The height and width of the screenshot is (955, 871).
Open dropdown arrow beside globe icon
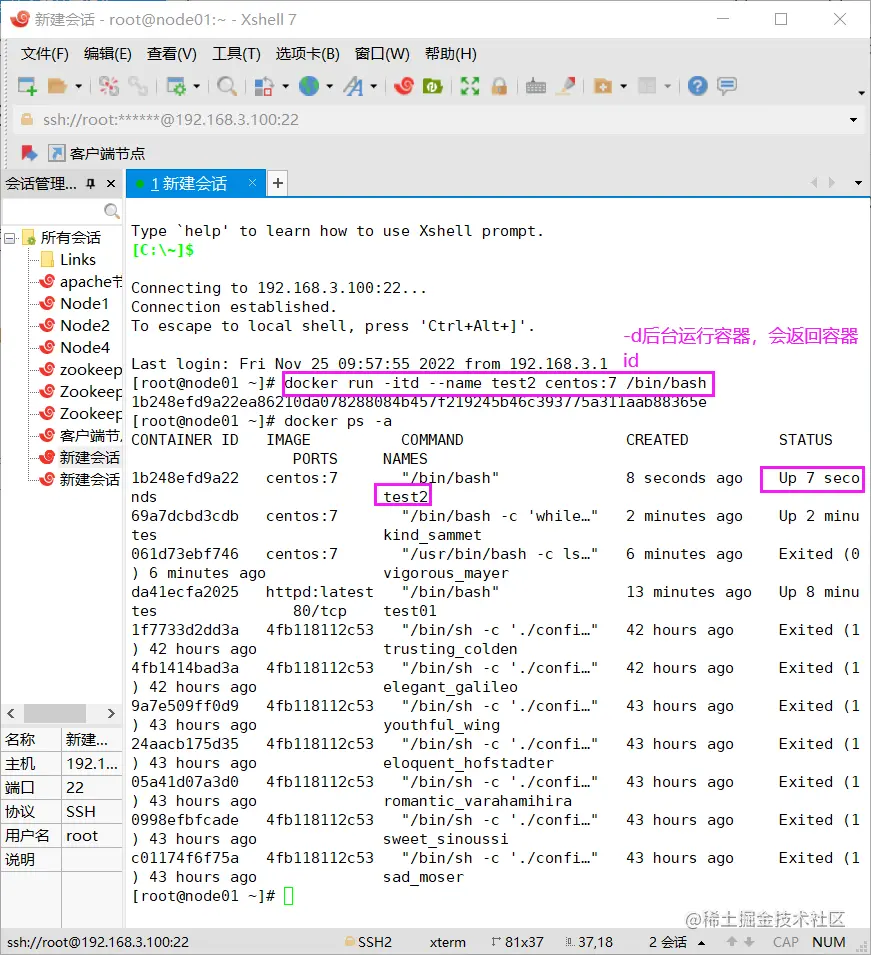pyautogui.click(x=330, y=86)
